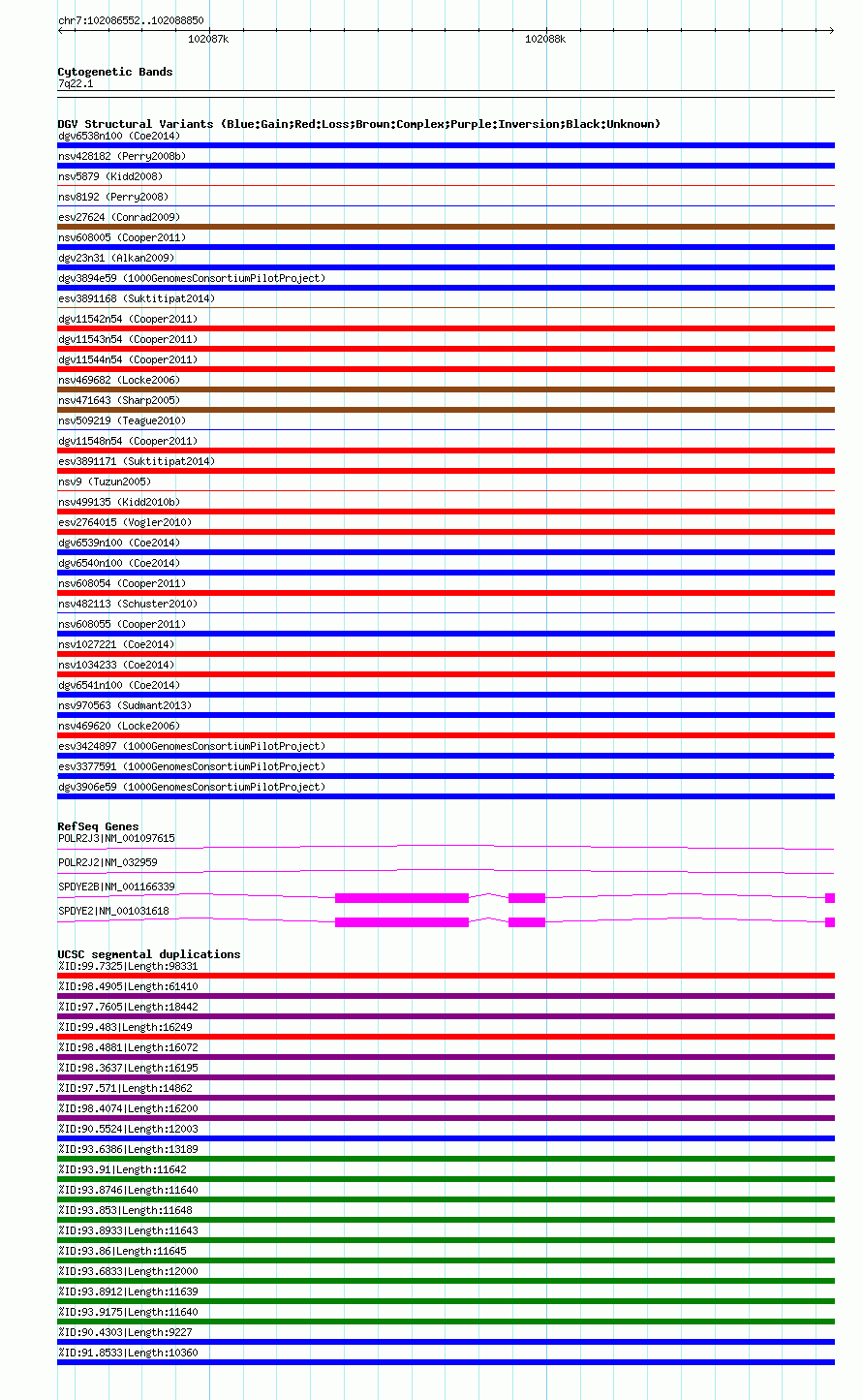This screenshot has width=862, height=1400.
Task: Open variant esv3891171 (Suktitipat2014) label
Action: (137, 461)
